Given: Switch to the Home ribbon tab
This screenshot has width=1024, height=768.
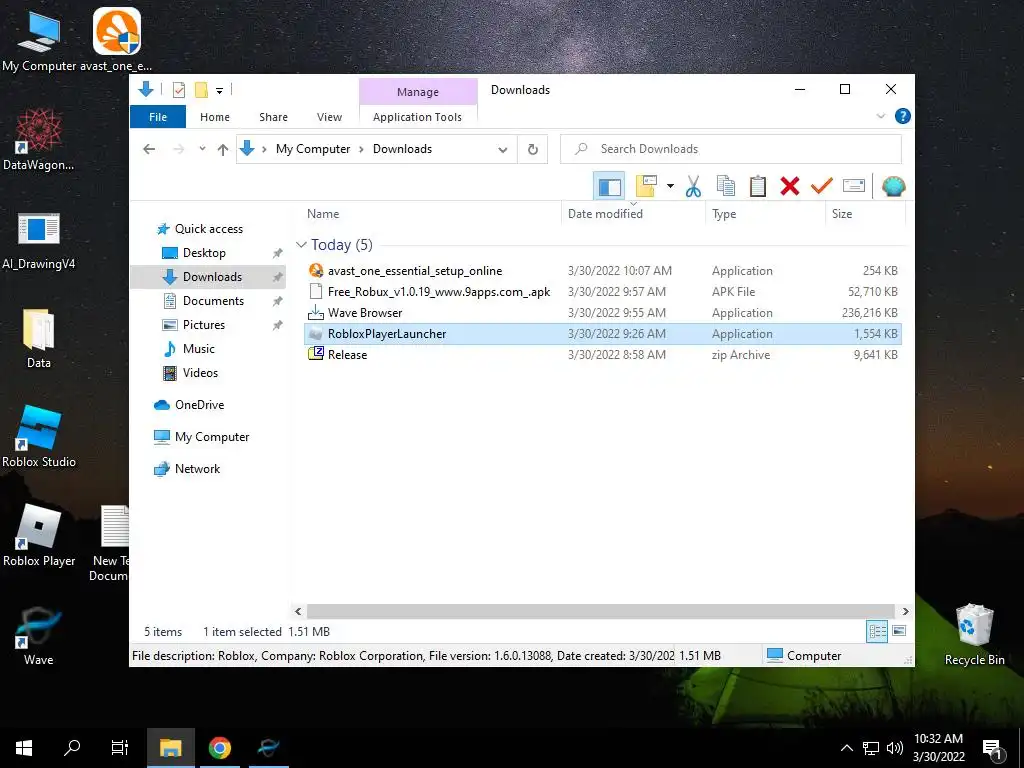Looking at the screenshot, I should point(215,117).
